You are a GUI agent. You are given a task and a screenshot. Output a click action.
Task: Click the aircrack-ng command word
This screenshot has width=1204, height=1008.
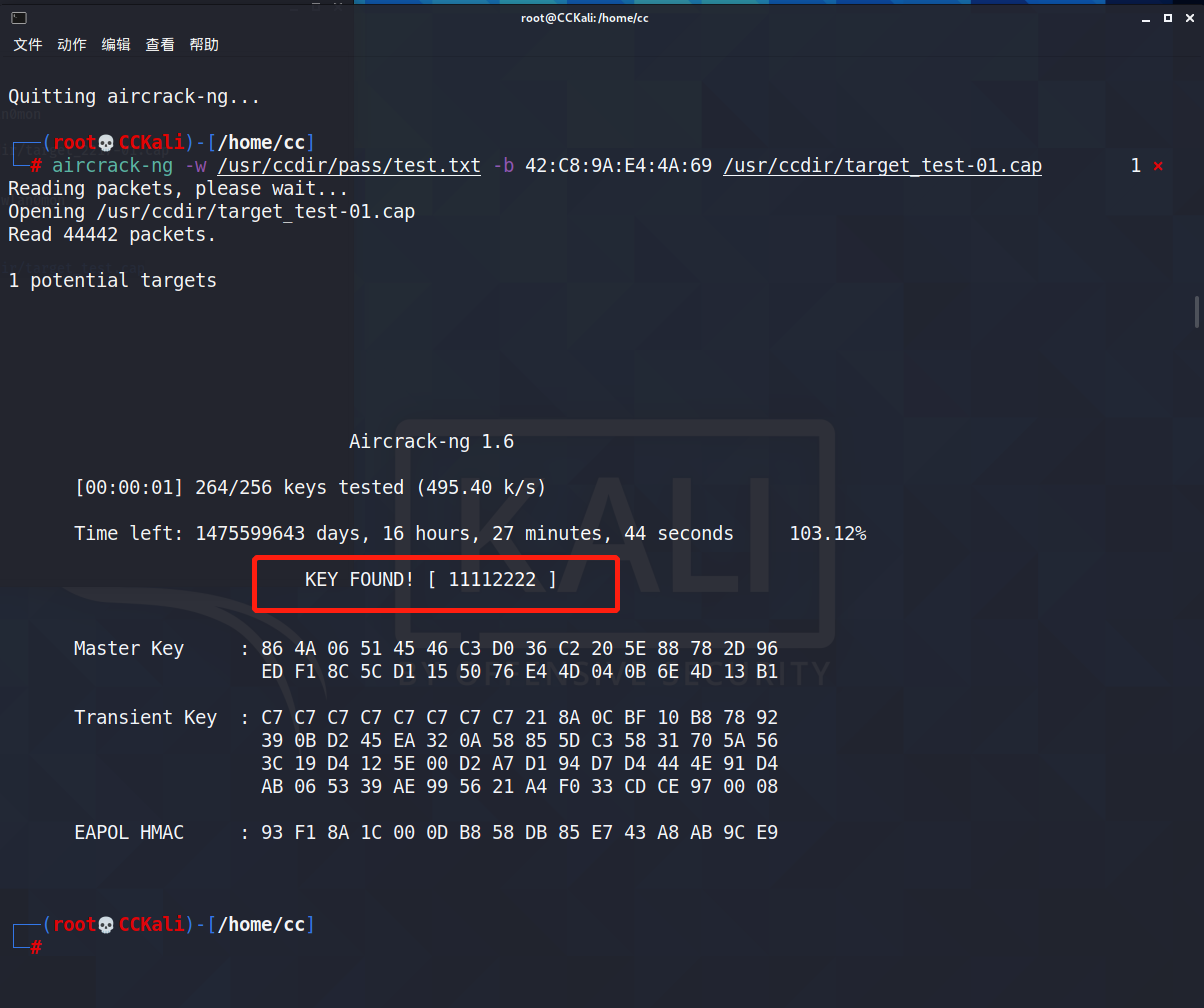[x=112, y=166]
